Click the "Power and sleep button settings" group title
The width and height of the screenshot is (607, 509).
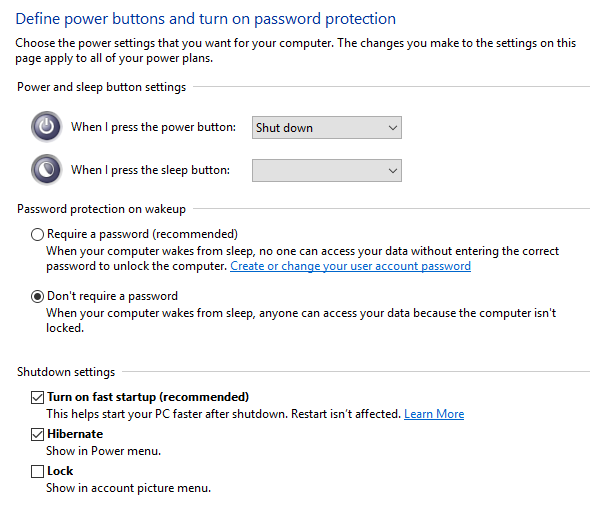tap(101, 87)
